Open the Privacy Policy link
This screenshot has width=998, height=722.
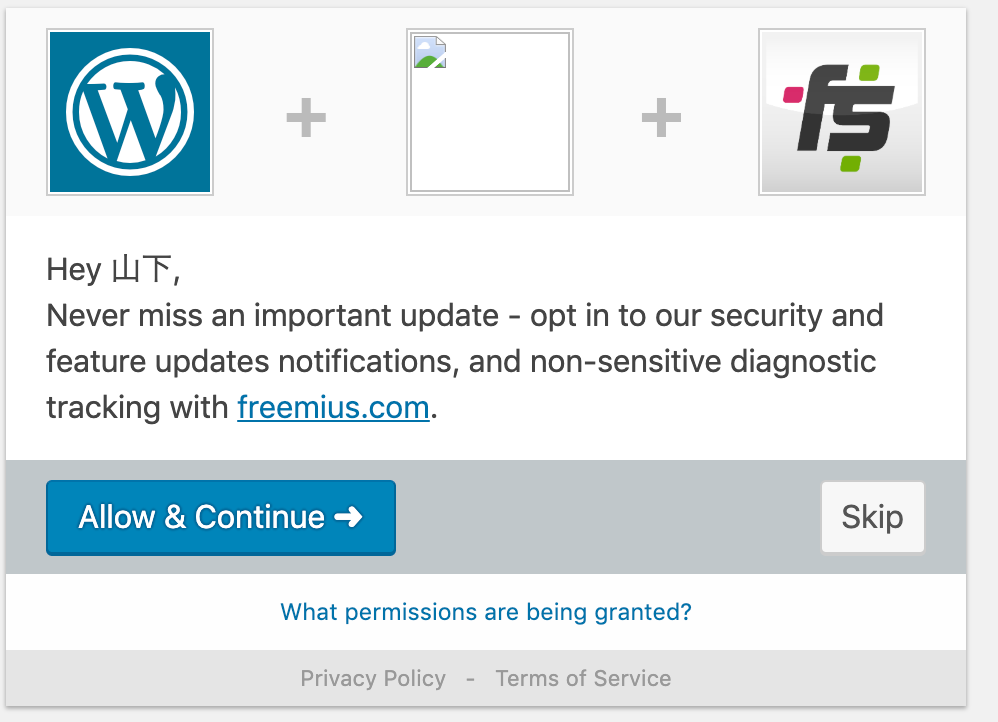tap(373, 678)
